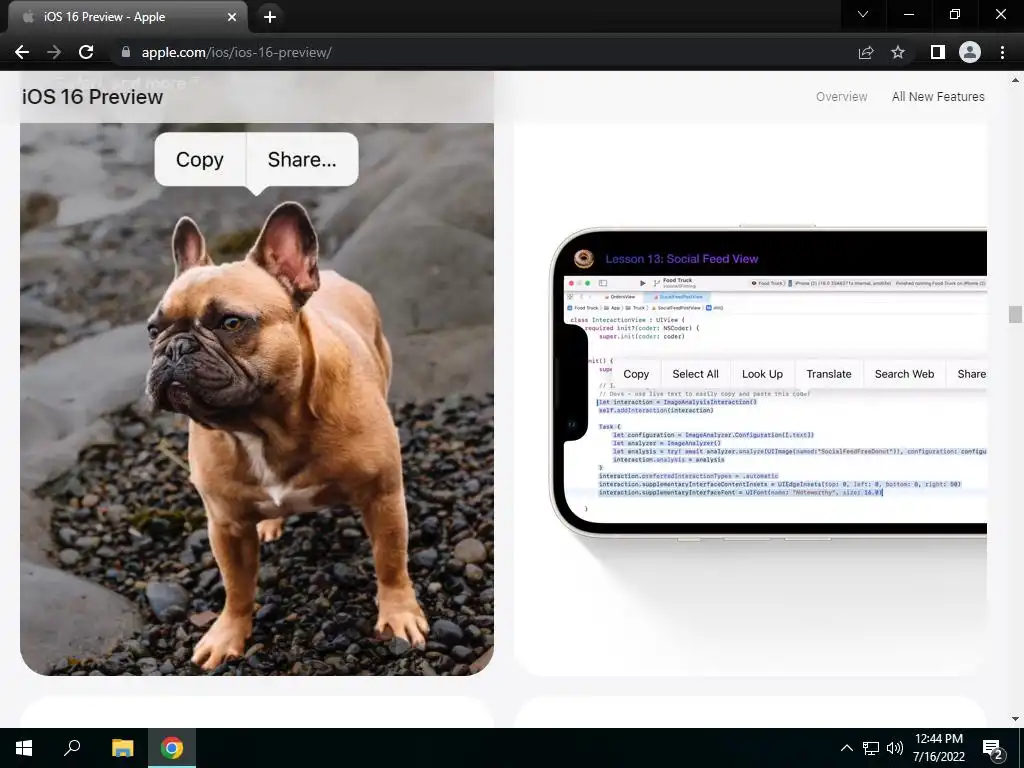The width and height of the screenshot is (1024, 768).
Task: Select the iOS 16 Preview - Apple tab
Action: (127, 17)
